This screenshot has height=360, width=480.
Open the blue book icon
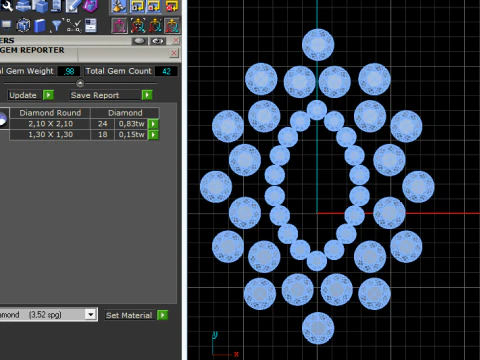pos(40,26)
